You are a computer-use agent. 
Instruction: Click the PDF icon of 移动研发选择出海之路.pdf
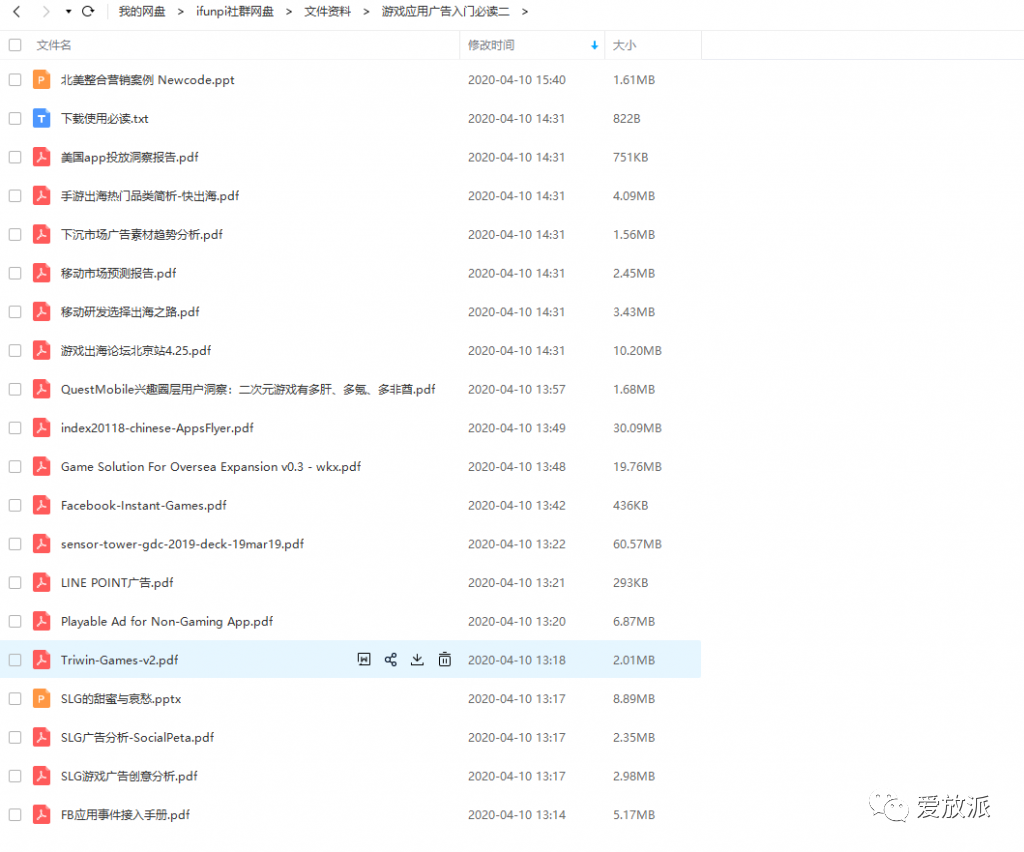[41, 312]
